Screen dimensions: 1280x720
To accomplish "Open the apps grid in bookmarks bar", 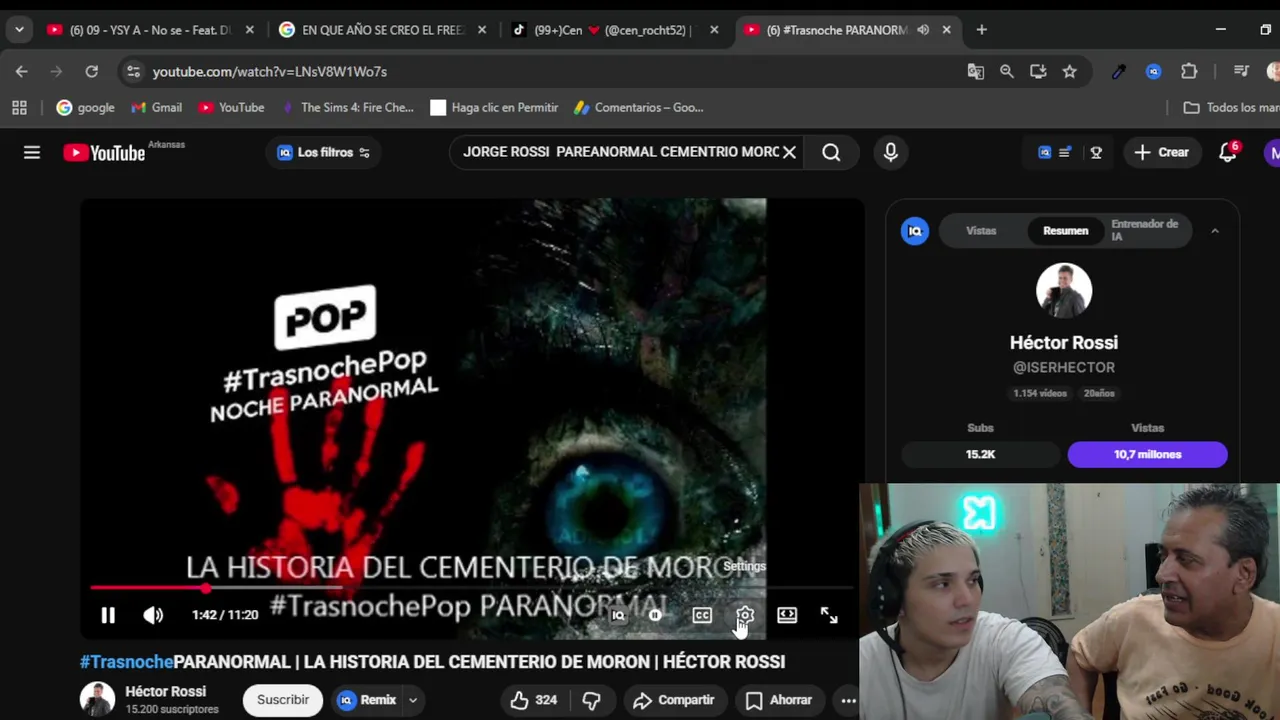I will point(19,107).
